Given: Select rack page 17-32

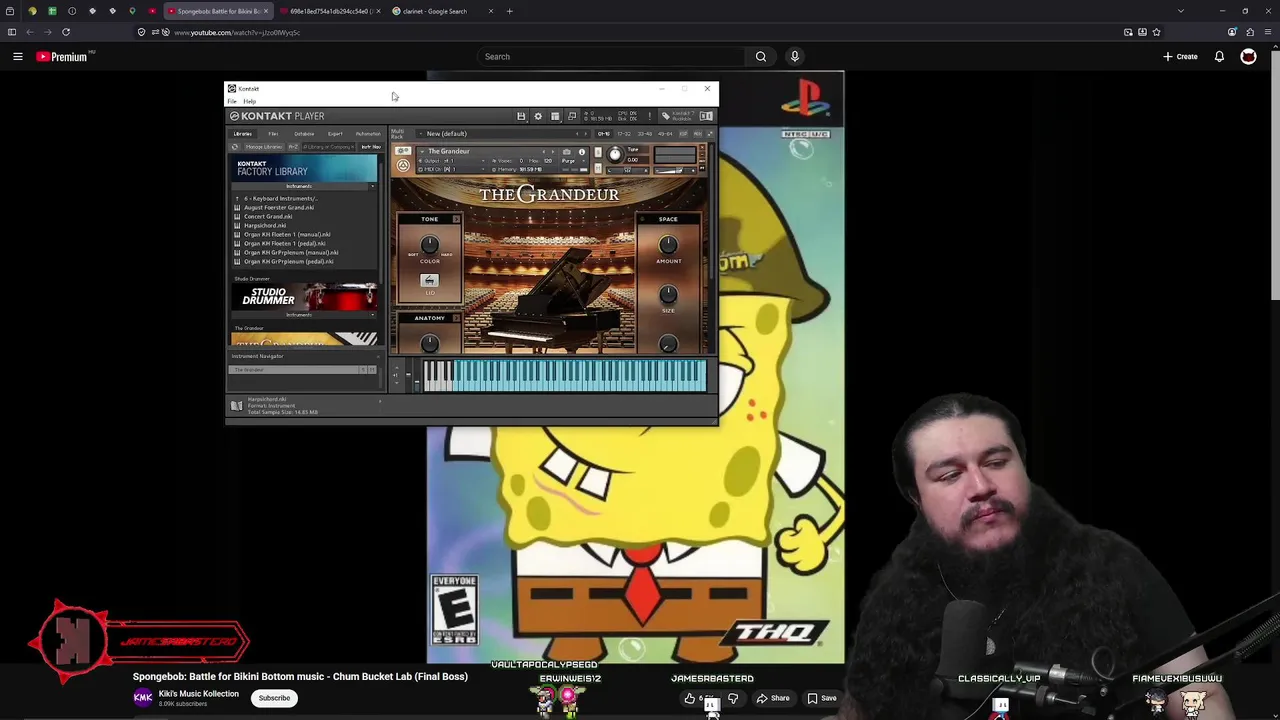Looking at the screenshot, I should click(x=624, y=134).
